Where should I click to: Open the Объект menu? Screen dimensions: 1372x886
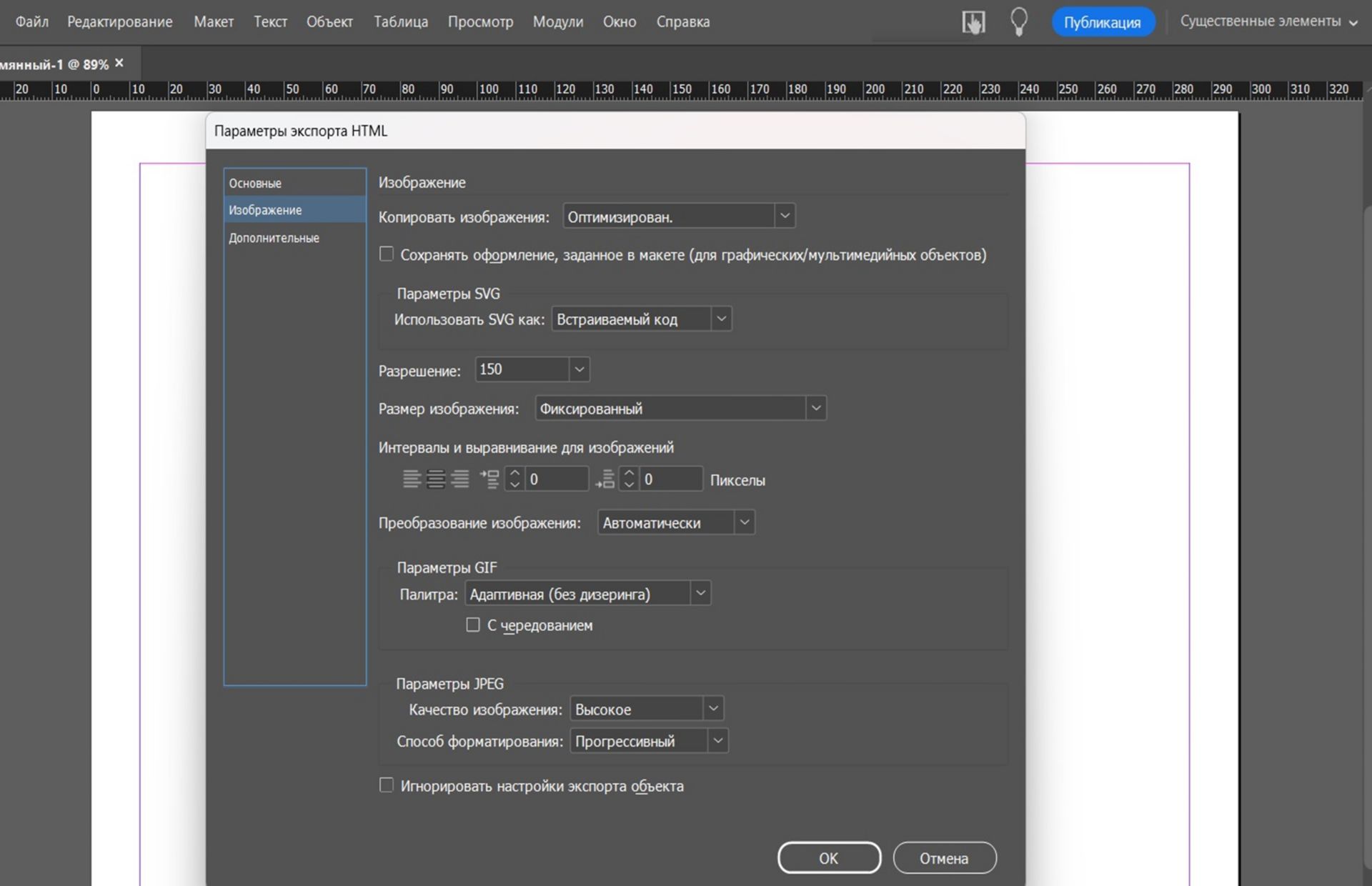click(329, 21)
